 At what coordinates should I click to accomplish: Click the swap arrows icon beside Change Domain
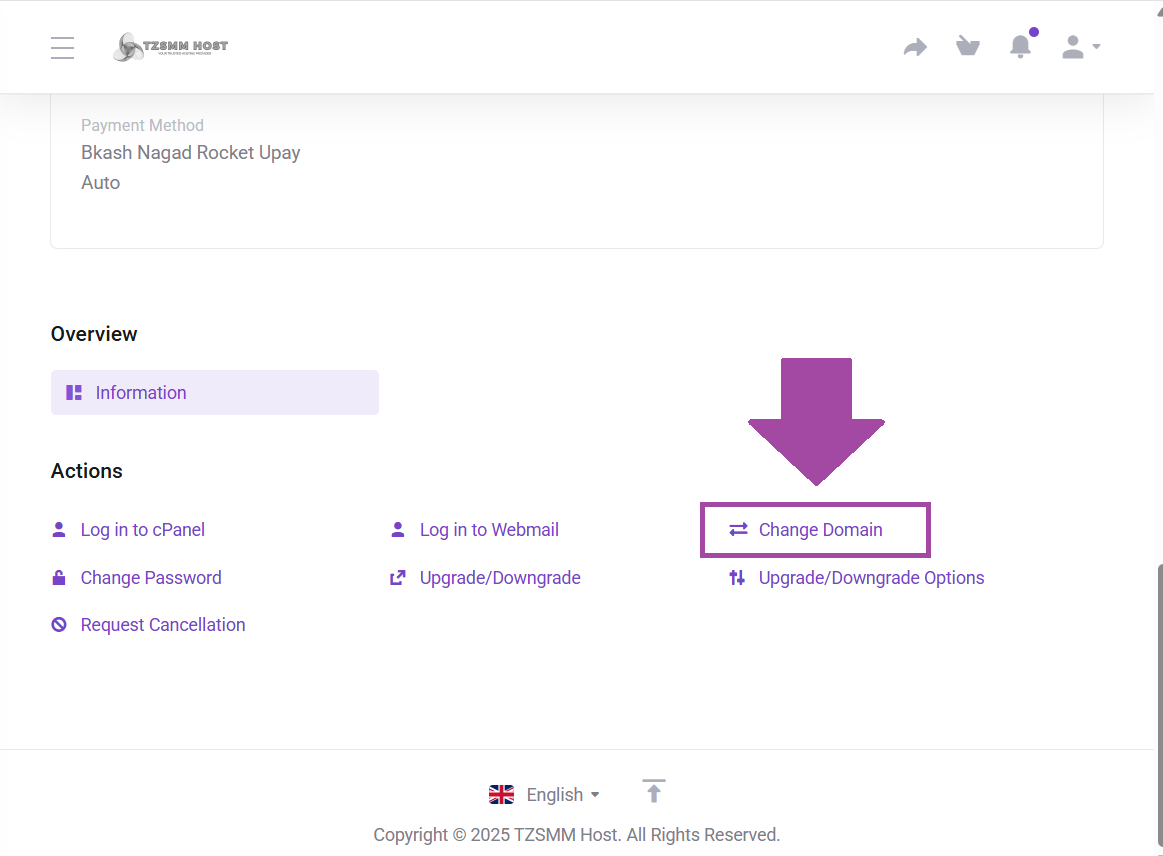pos(738,529)
